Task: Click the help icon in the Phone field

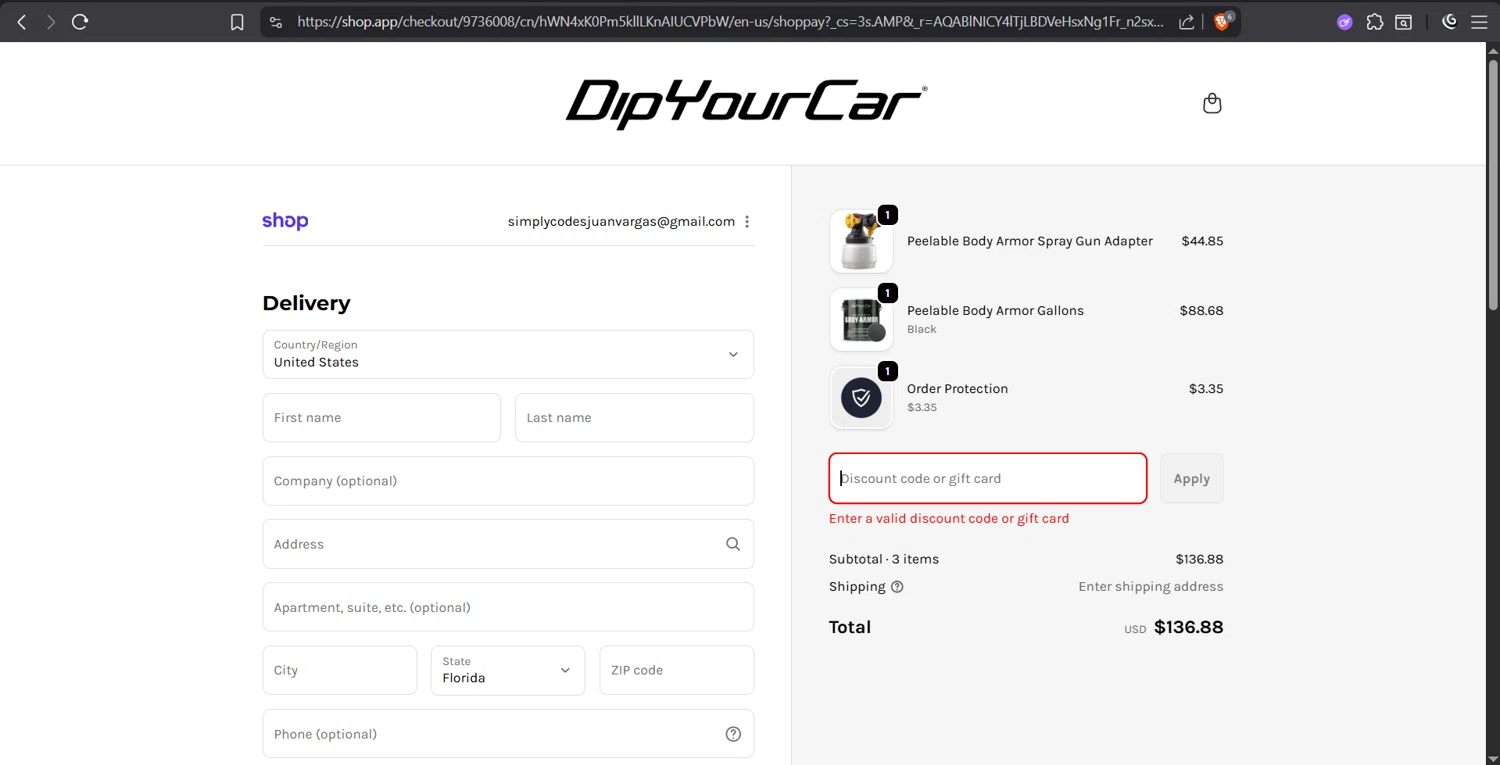Action: tap(733, 734)
